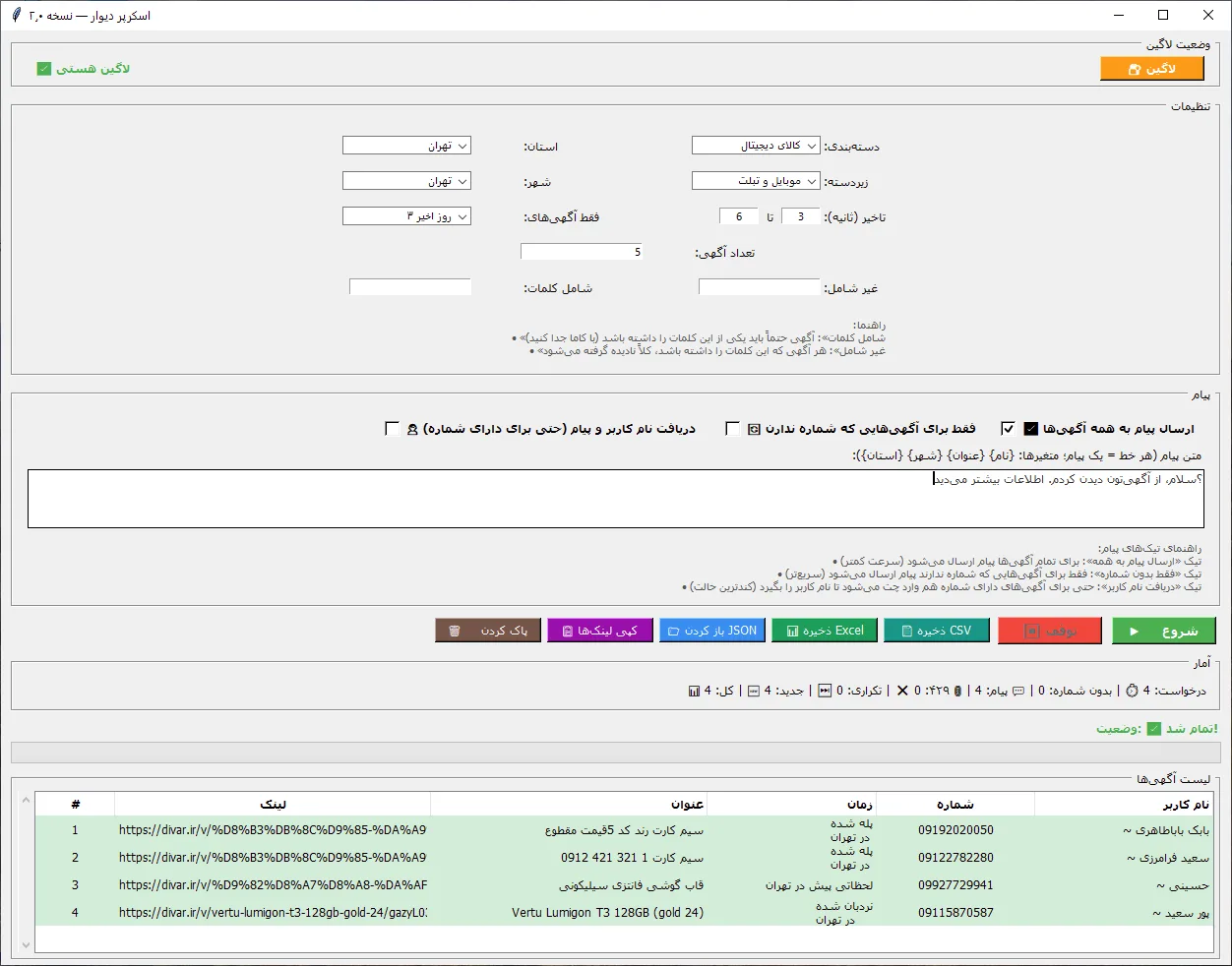The image size is (1232, 966).
Task: Click username بابک باباطاهری in list
Action: (1166, 830)
